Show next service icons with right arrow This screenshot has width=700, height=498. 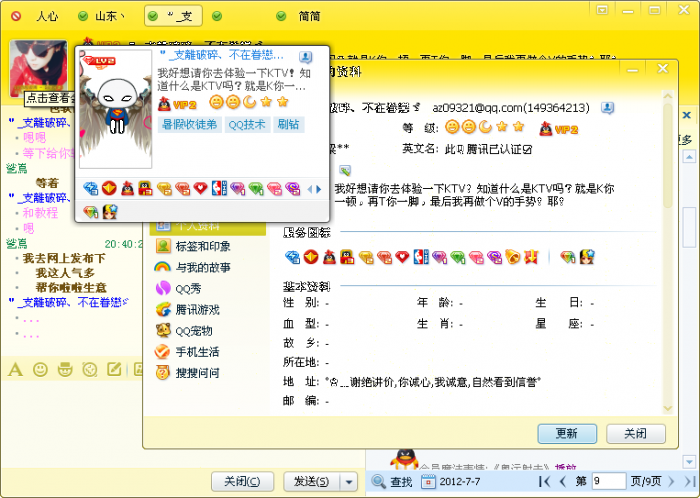tap(319, 189)
